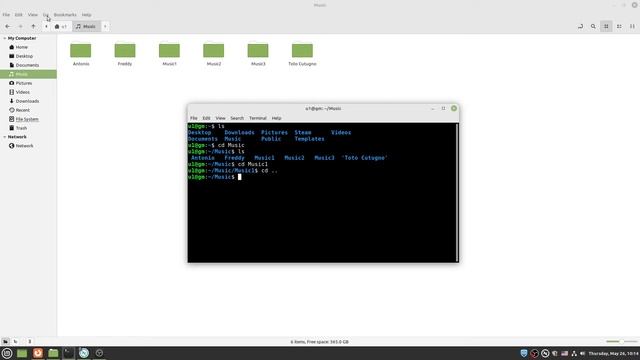Click the blue round app icon in taskbar
640x360 pixels.
84,353
